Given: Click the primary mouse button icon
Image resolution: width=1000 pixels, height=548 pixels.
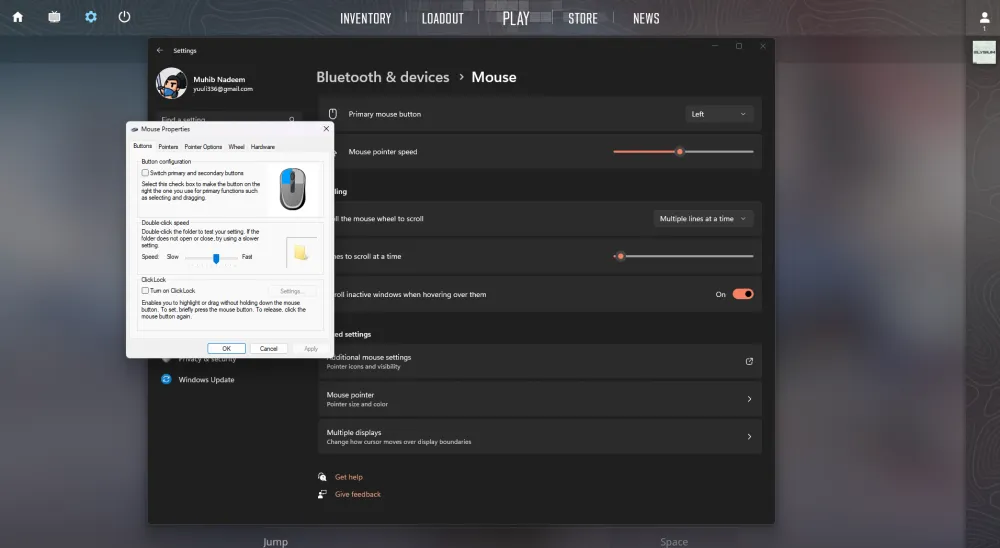Looking at the screenshot, I should [332, 114].
